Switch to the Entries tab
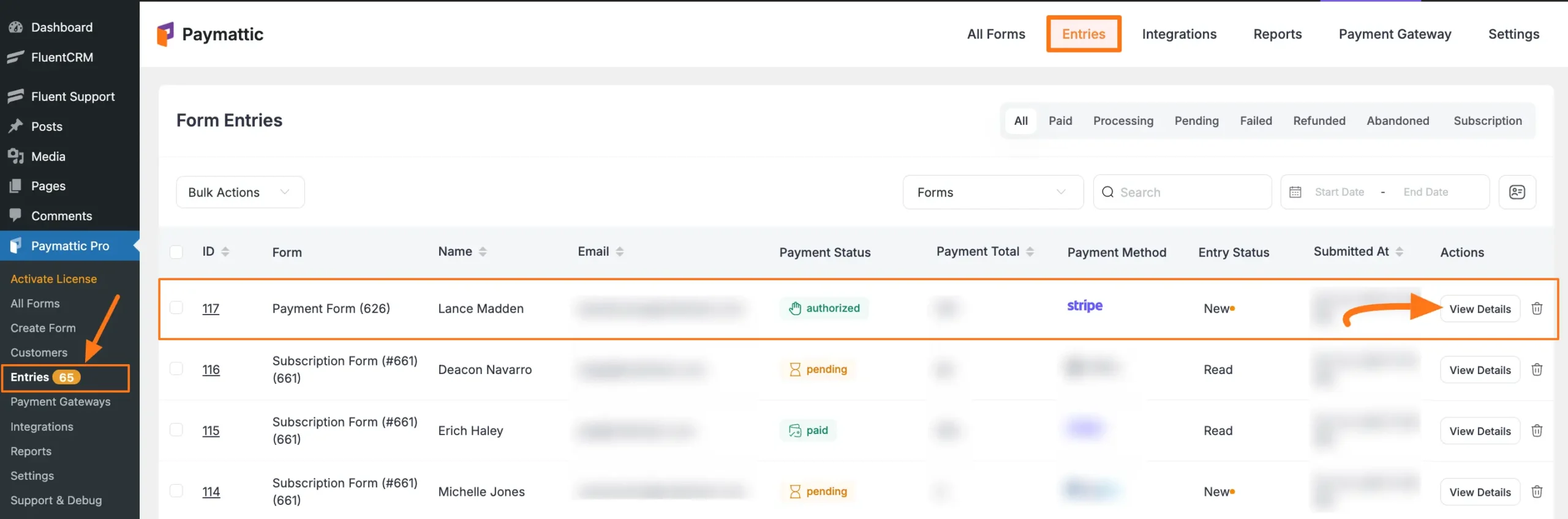 point(1084,34)
